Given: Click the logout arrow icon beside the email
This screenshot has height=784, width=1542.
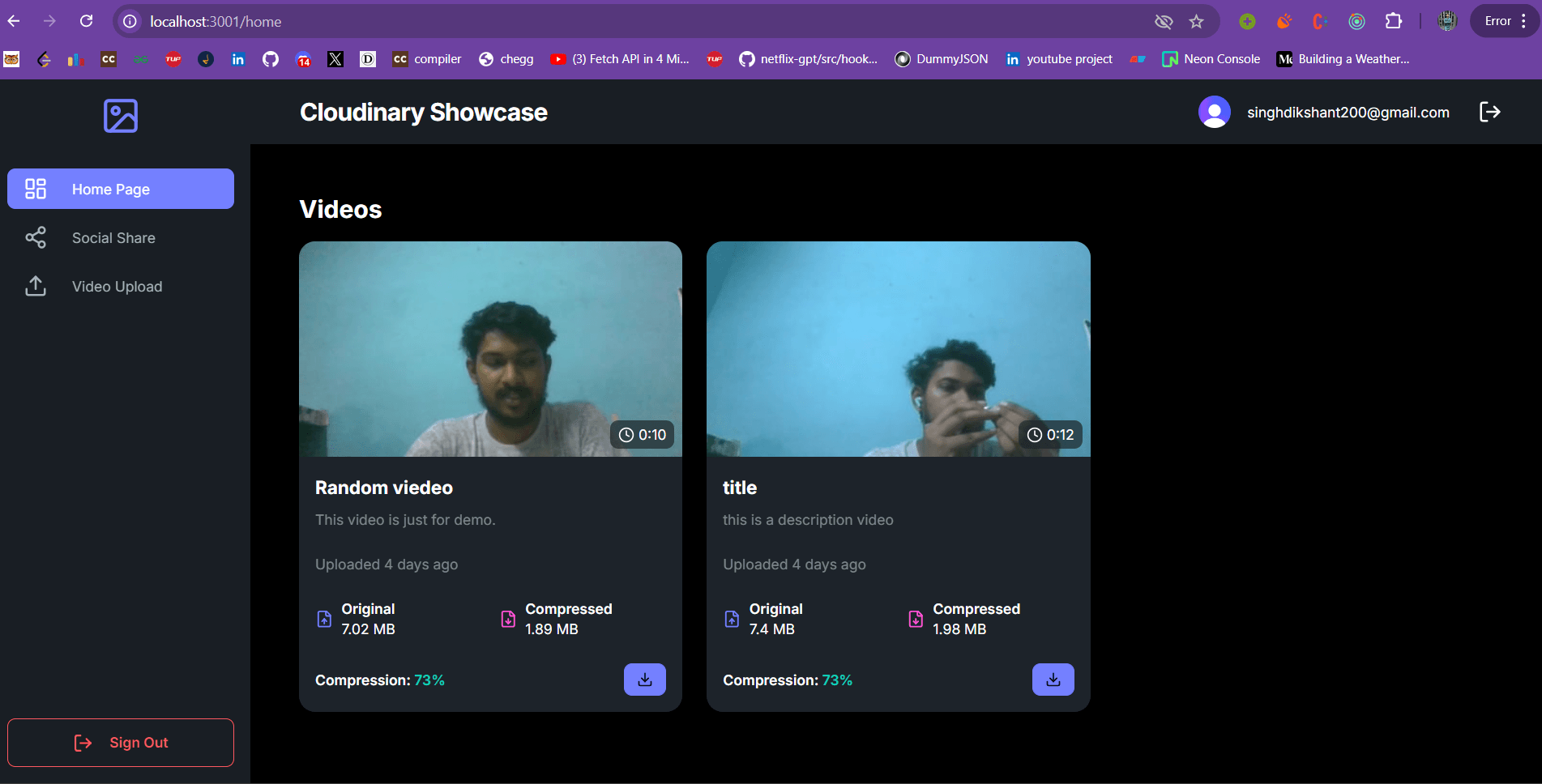Looking at the screenshot, I should click(x=1489, y=112).
